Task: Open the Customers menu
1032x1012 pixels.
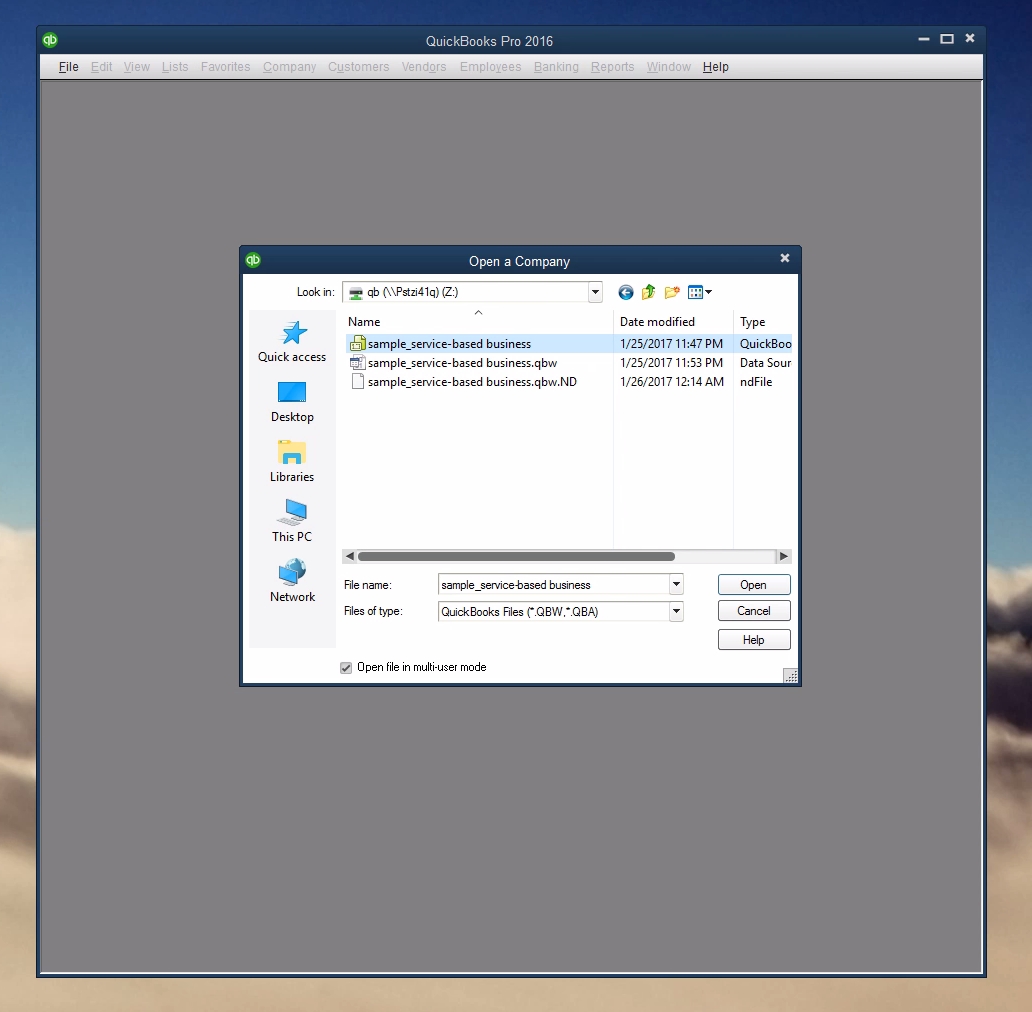Action: (x=359, y=67)
